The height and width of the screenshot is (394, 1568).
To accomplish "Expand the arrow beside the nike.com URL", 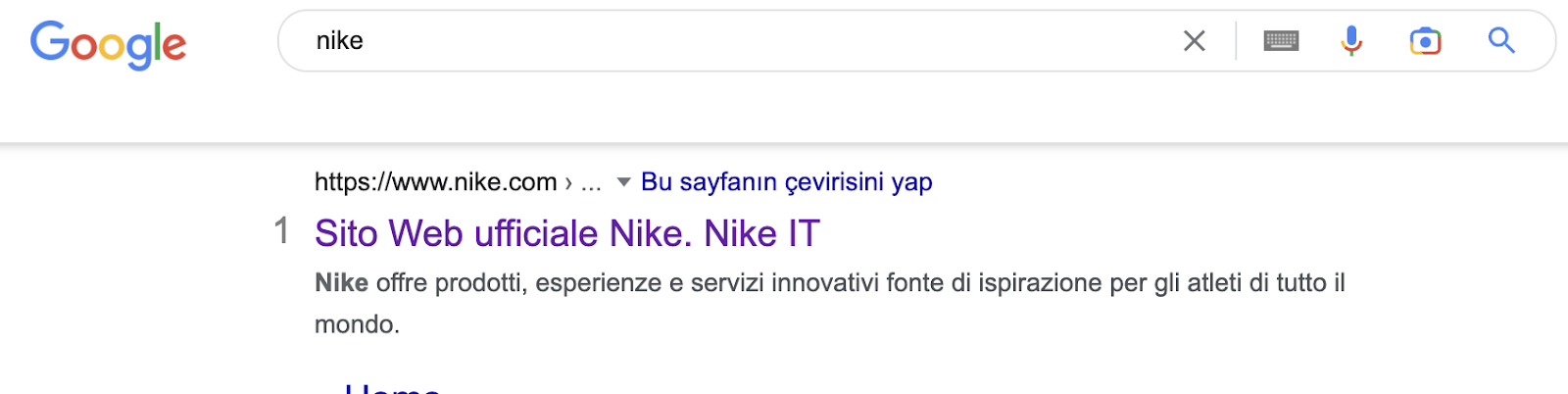I will pyautogui.click(x=623, y=182).
